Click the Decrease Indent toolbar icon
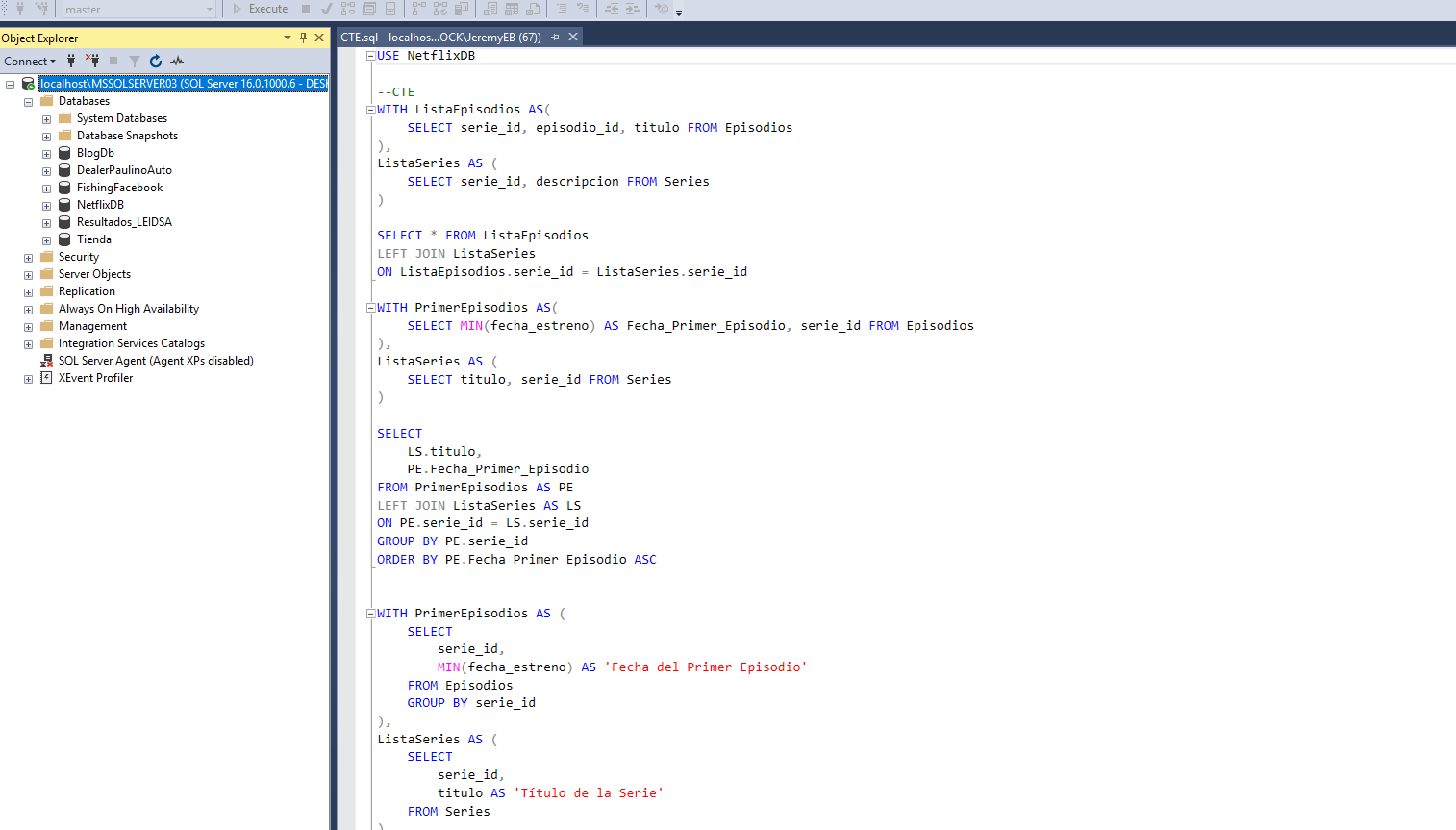Image resolution: width=1456 pixels, height=830 pixels. tap(612, 9)
